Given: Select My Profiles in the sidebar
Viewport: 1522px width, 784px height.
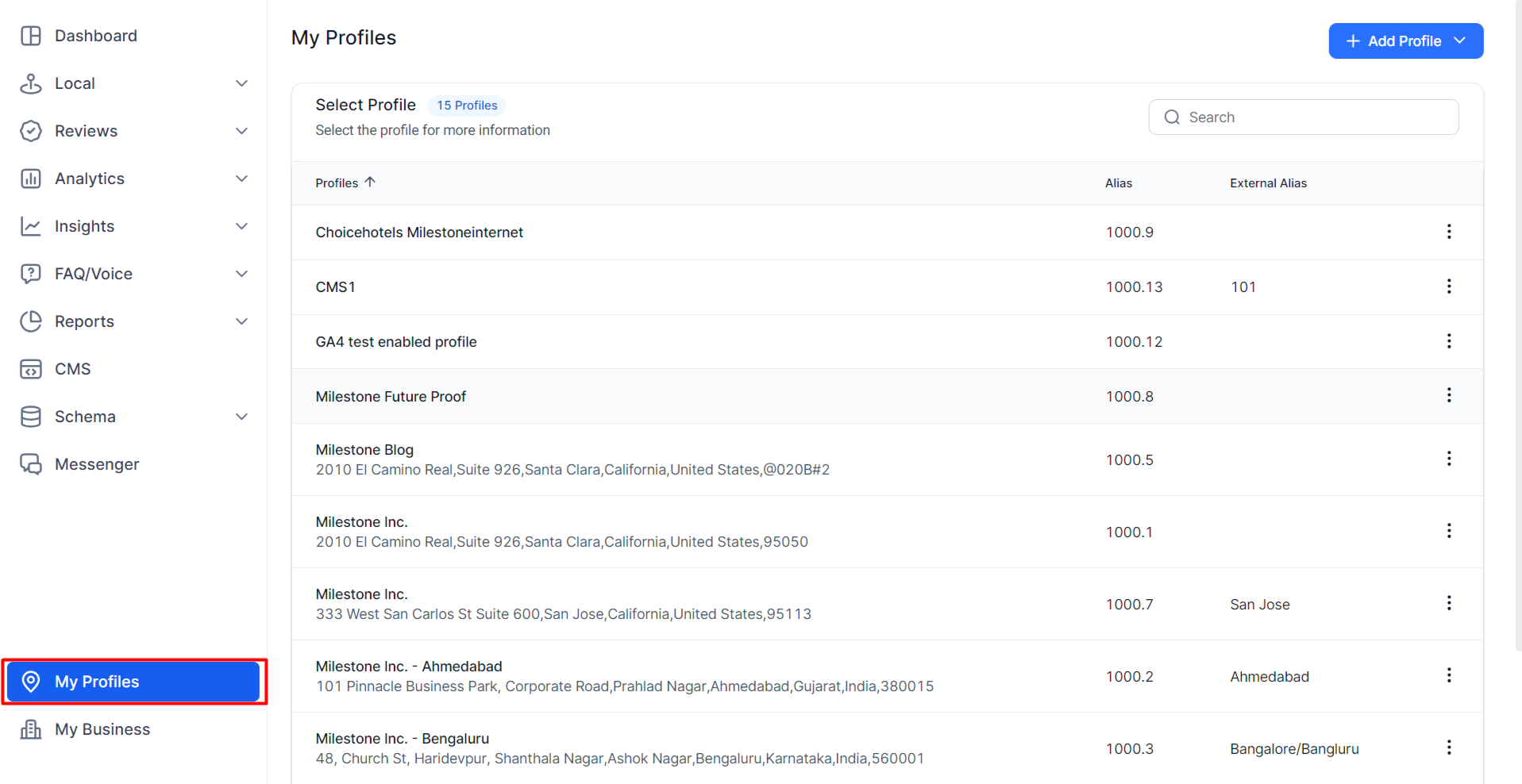Looking at the screenshot, I should pyautogui.click(x=133, y=682).
